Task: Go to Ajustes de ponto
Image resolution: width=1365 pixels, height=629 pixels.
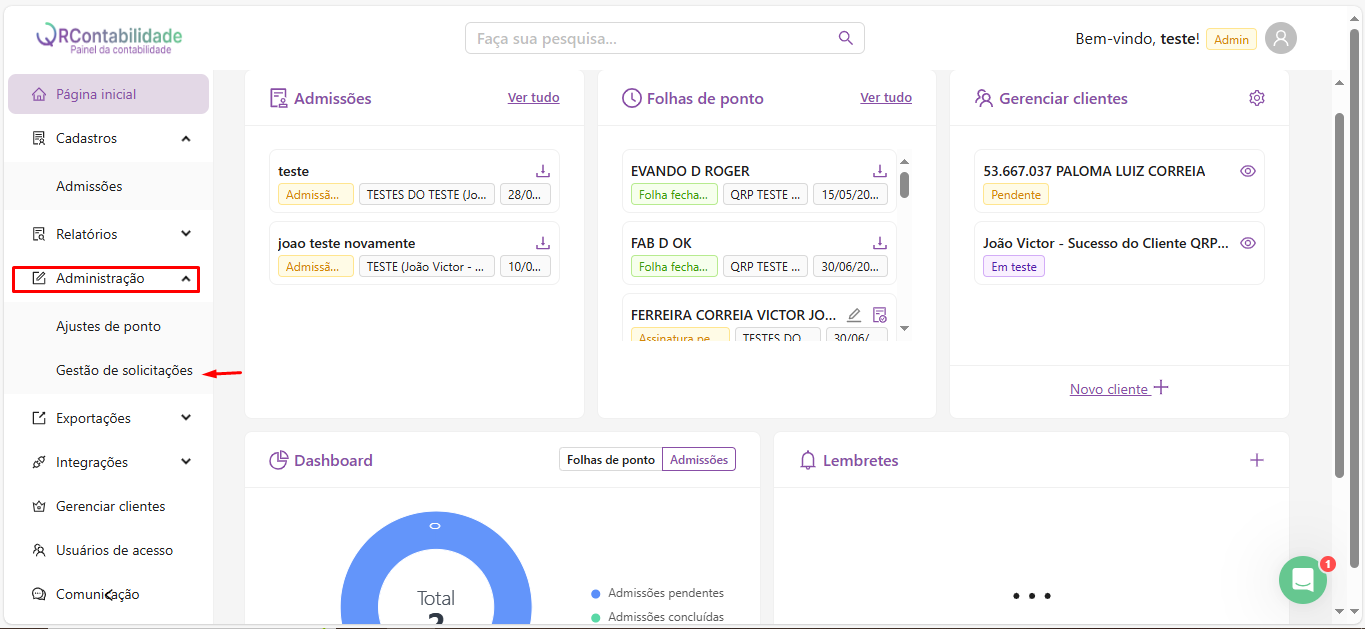Action: point(108,326)
